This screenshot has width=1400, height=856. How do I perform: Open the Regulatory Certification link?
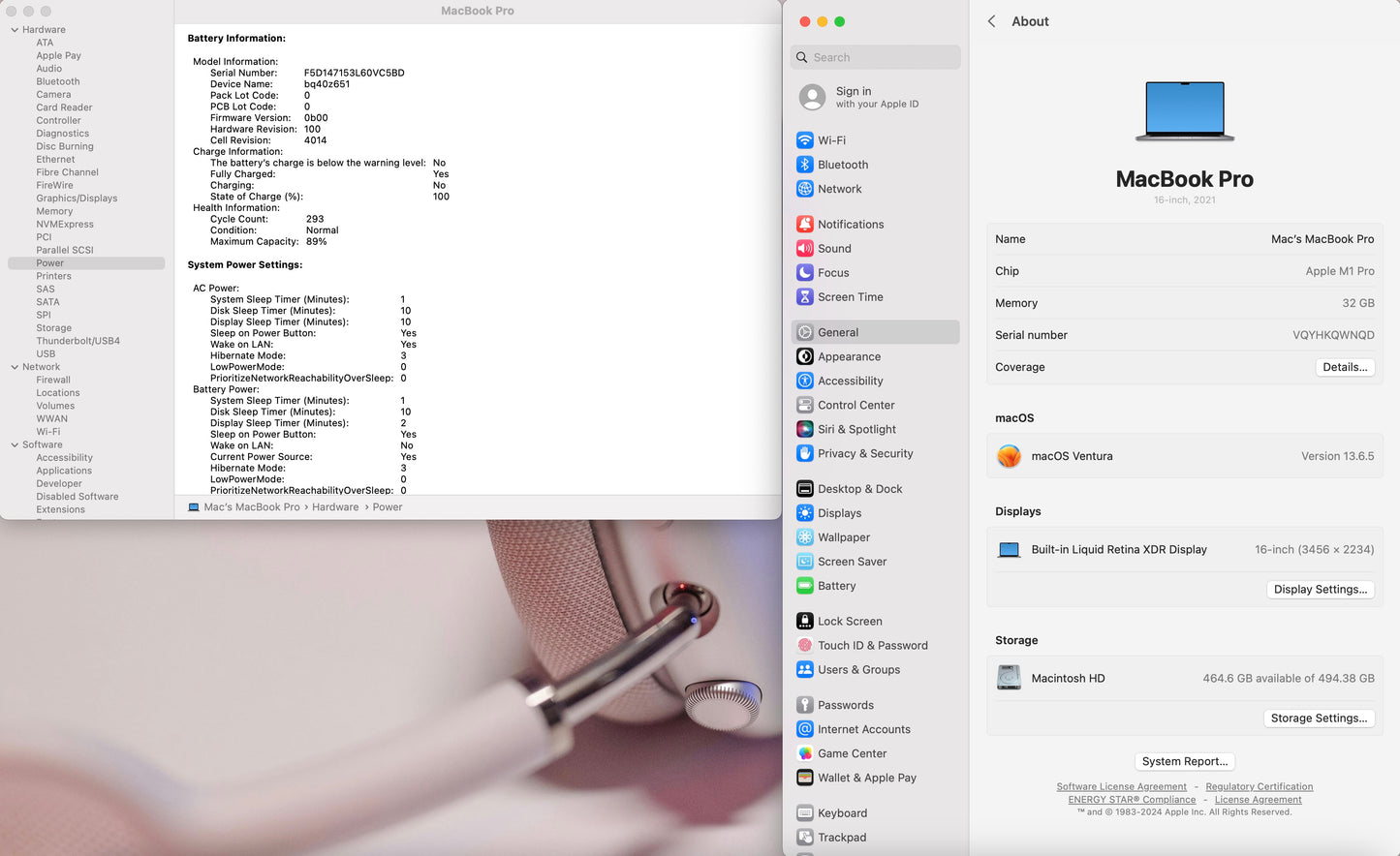click(1260, 786)
